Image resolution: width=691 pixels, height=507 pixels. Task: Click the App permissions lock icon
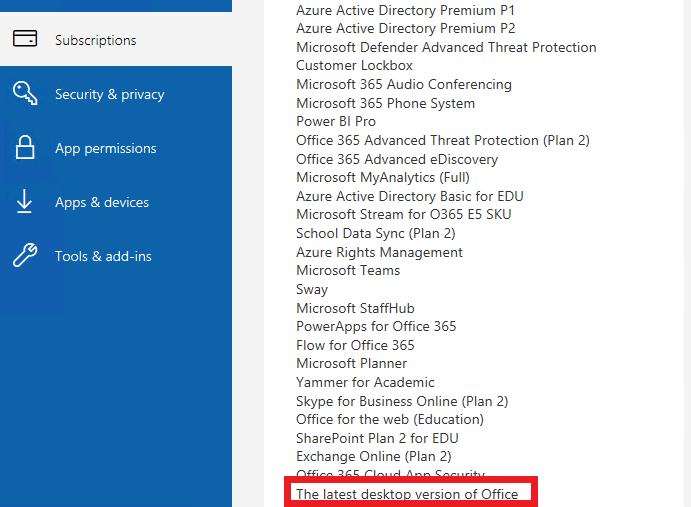[25, 147]
